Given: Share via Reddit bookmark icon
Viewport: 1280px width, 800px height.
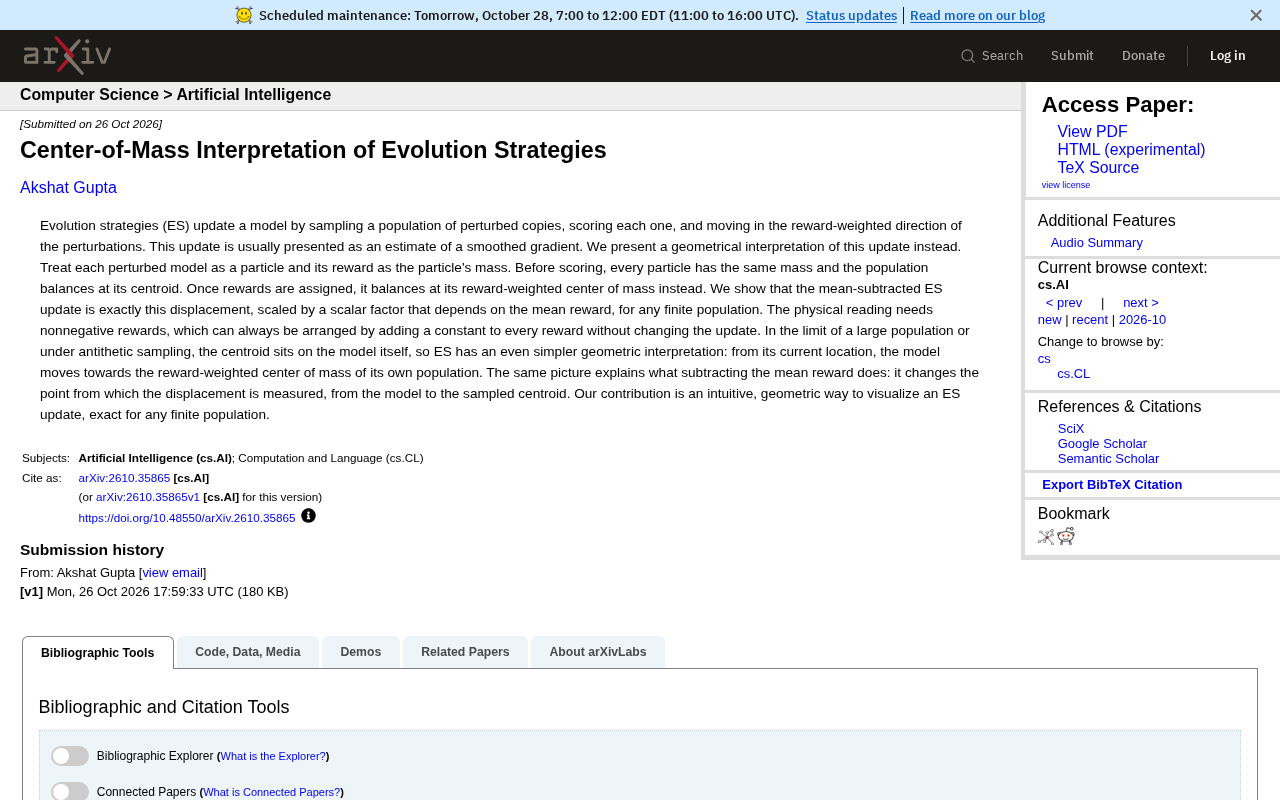Looking at the screenshot, I should [x=1066, y=536].
